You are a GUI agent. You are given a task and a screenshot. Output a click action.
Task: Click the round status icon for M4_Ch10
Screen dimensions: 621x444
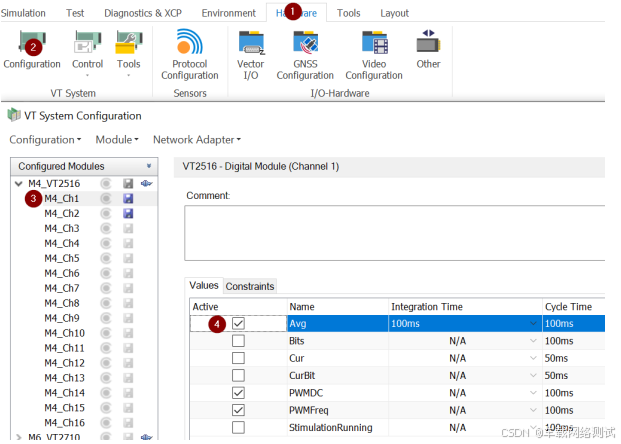pyautogui.click(x=106, y=333)
